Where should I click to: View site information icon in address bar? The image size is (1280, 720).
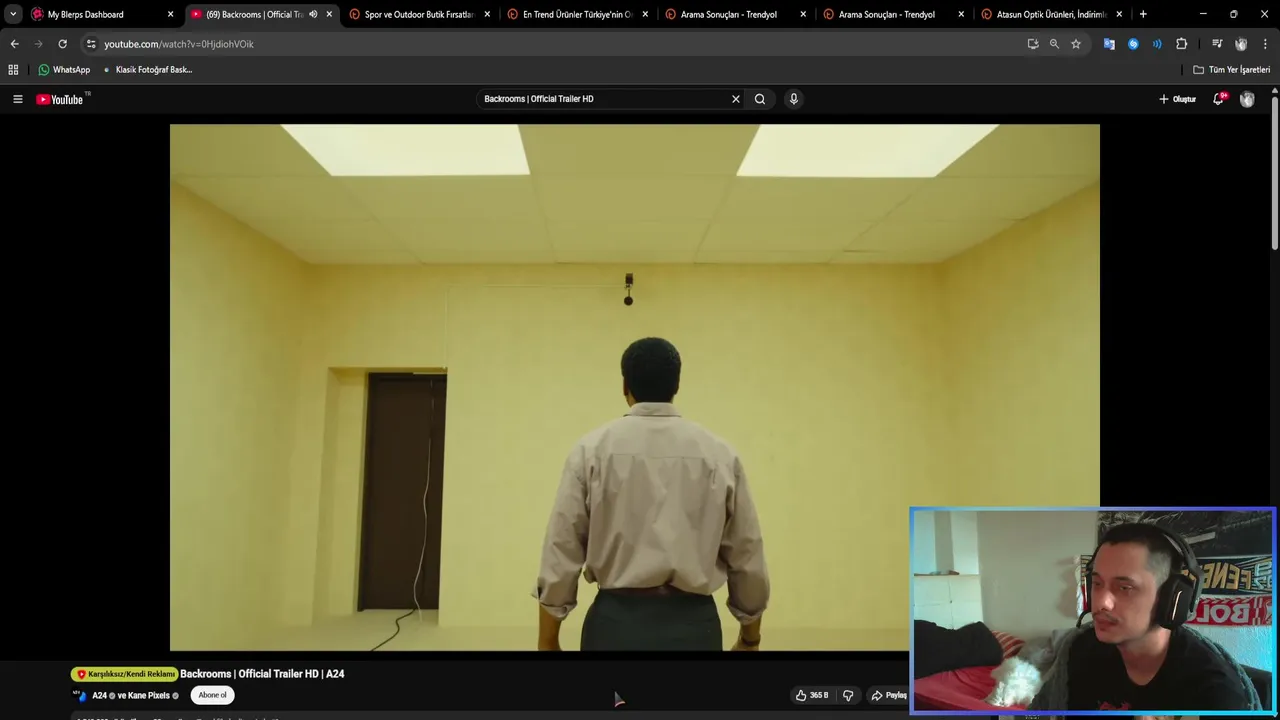point(91,44)
